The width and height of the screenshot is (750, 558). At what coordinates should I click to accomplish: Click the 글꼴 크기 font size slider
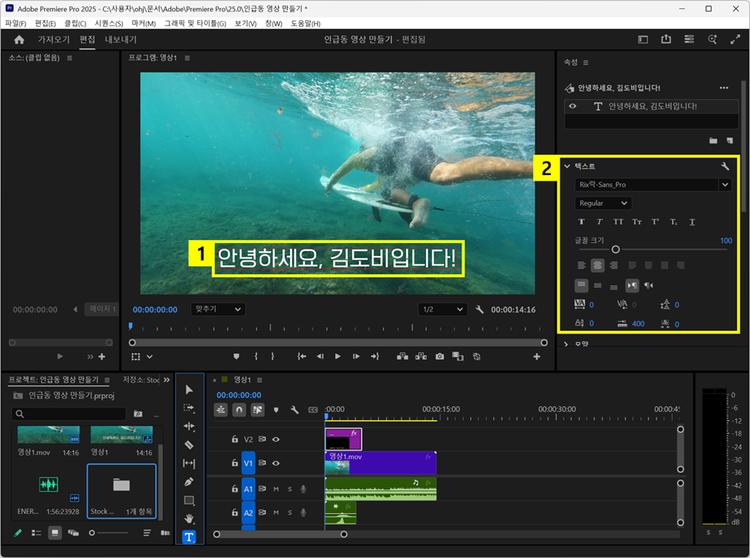tap(616, 249)
